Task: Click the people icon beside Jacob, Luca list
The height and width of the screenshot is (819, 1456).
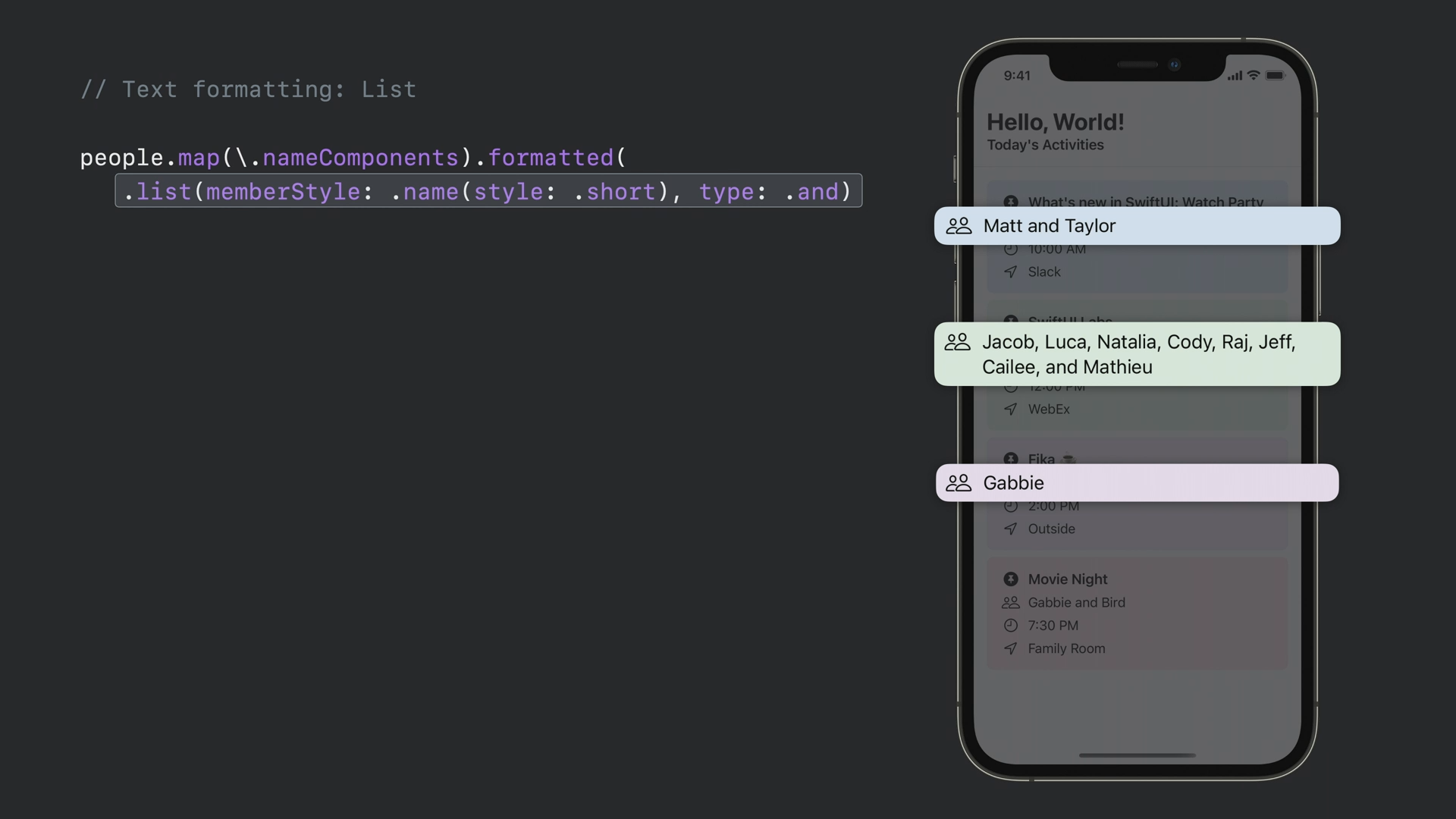Action: pyautogui.click(x=957, y=342)
